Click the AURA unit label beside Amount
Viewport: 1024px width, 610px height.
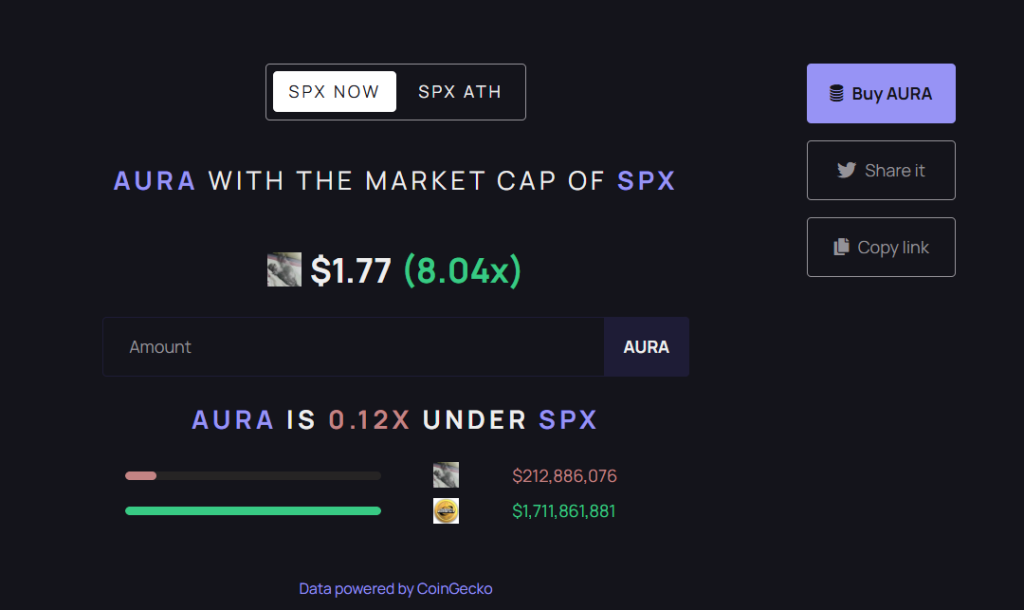pyautogui.click(x=646, y=347)
